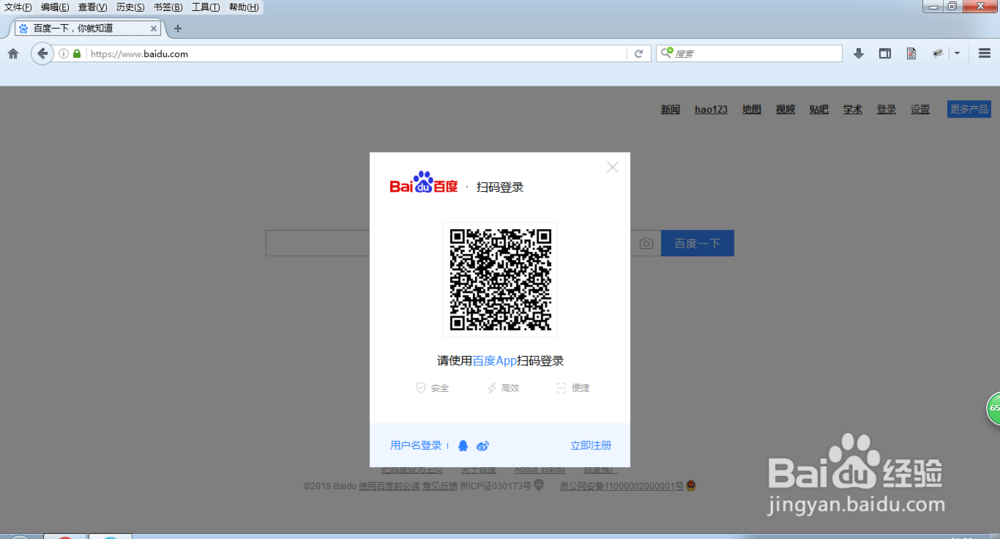Open the 文件(F) menu
This screenshot has height=539, width=1000.
click(18, 7)
